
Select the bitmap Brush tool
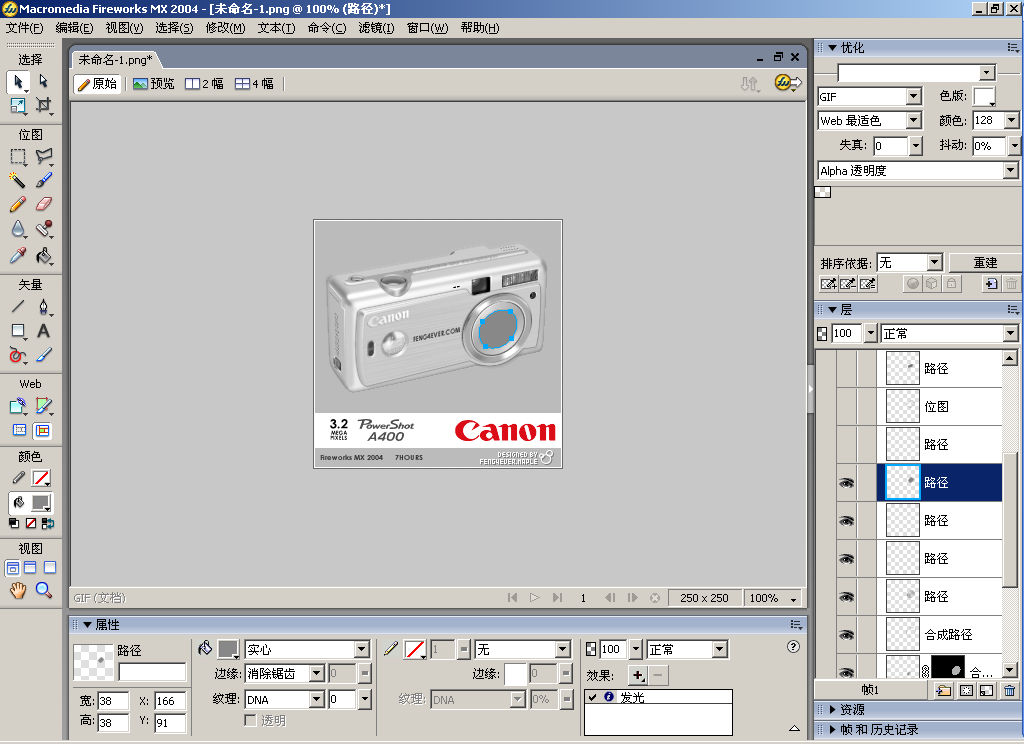[x=43, y=180]
